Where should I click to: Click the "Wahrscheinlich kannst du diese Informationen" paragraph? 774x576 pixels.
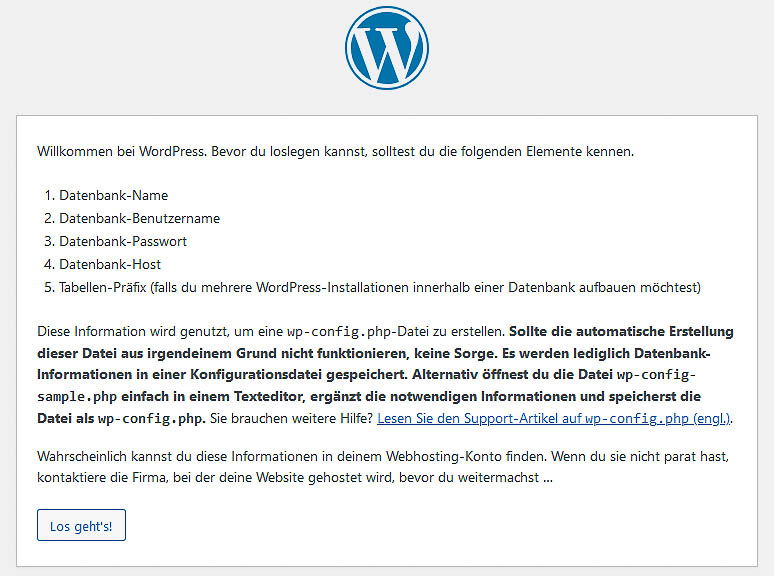(383, 466)
